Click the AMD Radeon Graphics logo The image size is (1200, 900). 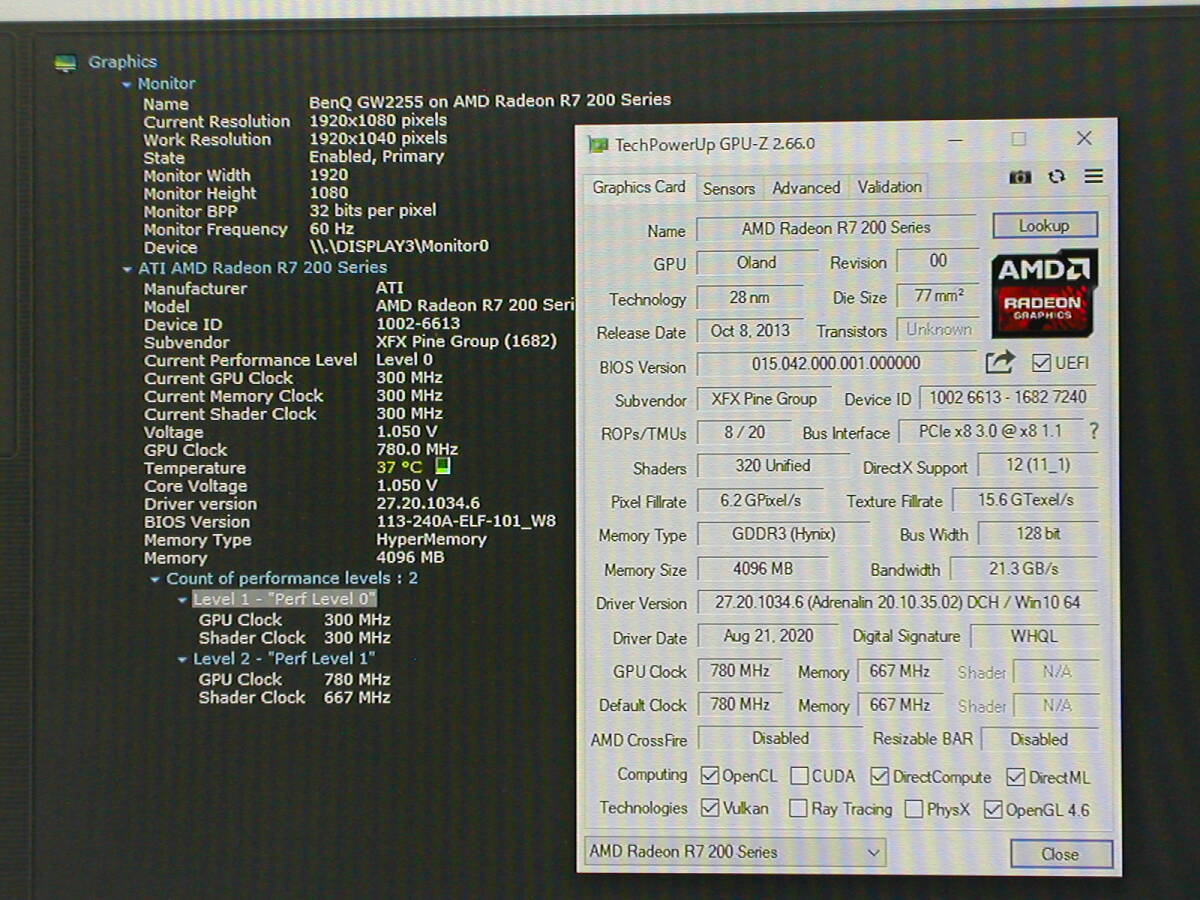1044,292
